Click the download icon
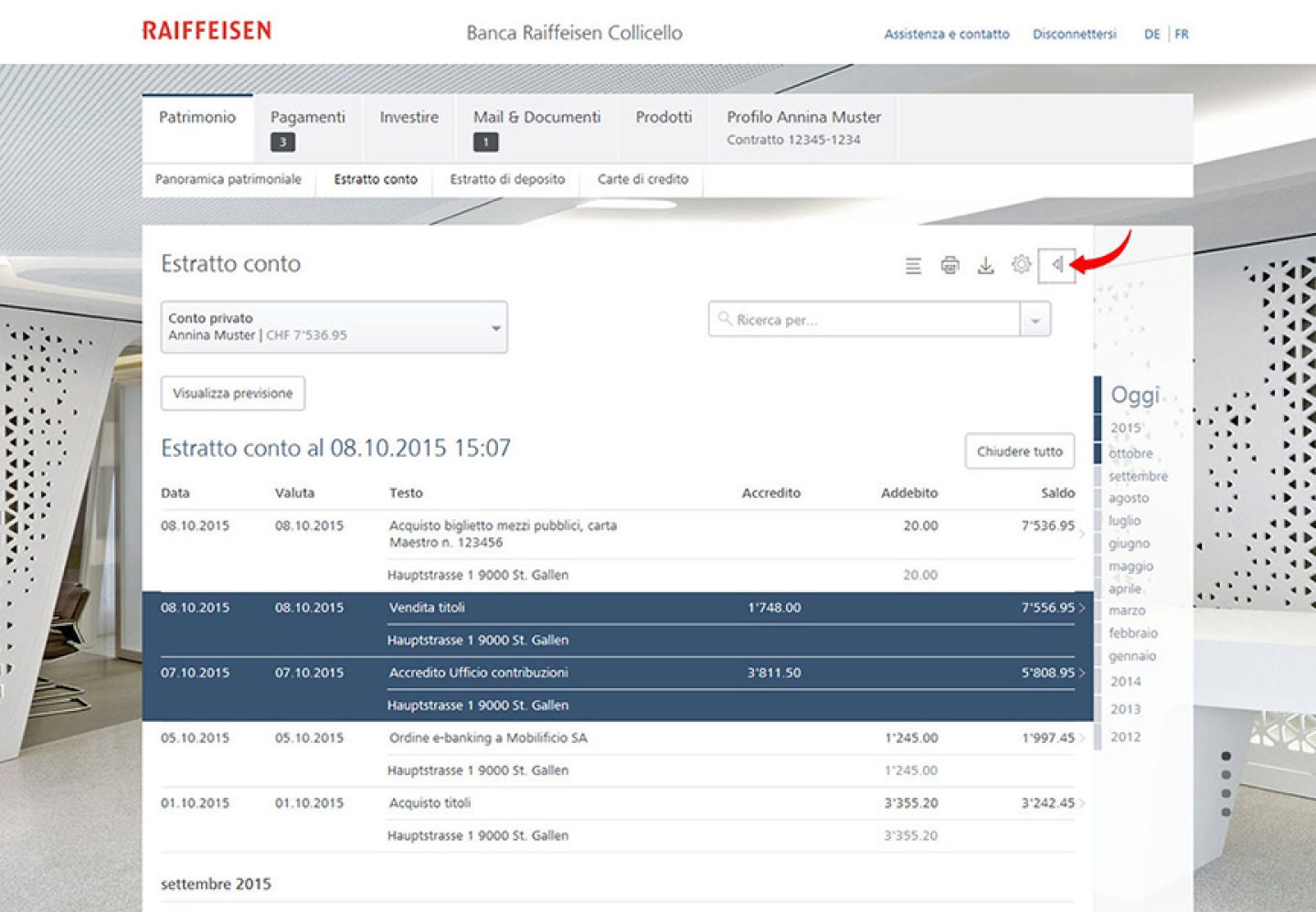 tap(985, 266)
